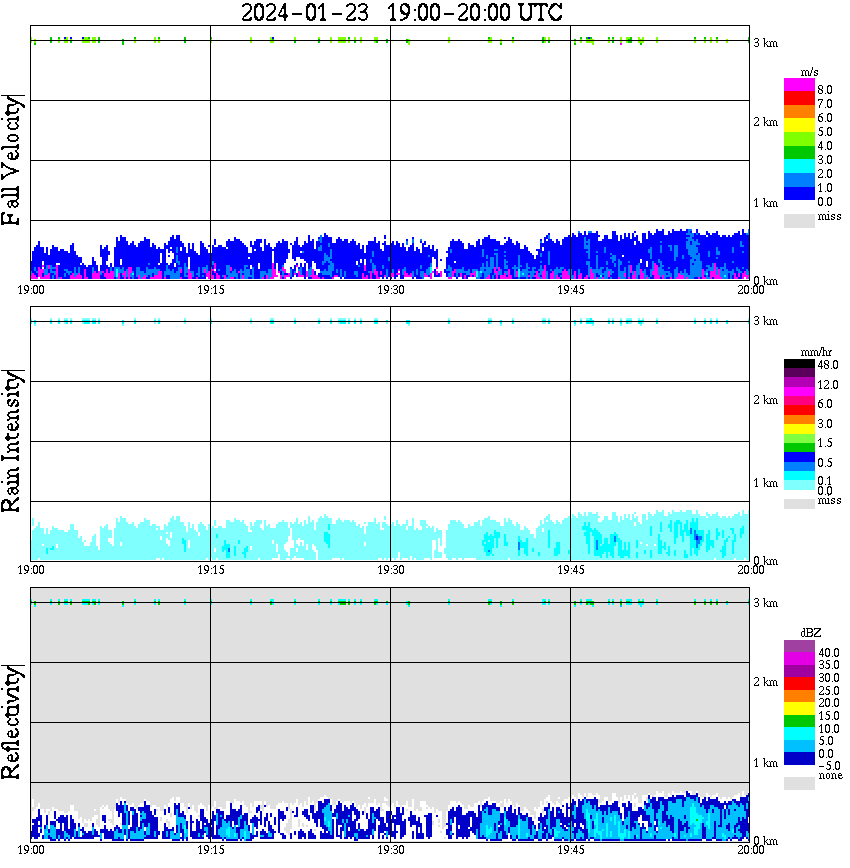Select the black 48.0 mm/hr legend swatch
This screenshot has height=868, width=850.
click(x=799, y=364)
